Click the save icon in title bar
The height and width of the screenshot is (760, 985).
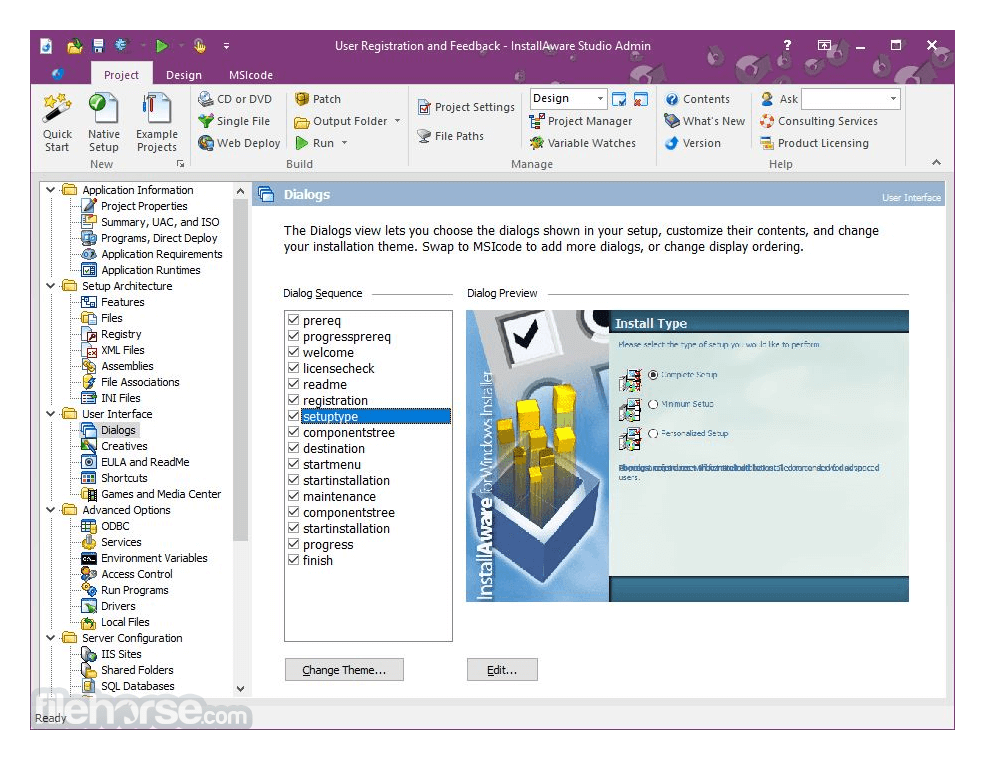point(98,46)
